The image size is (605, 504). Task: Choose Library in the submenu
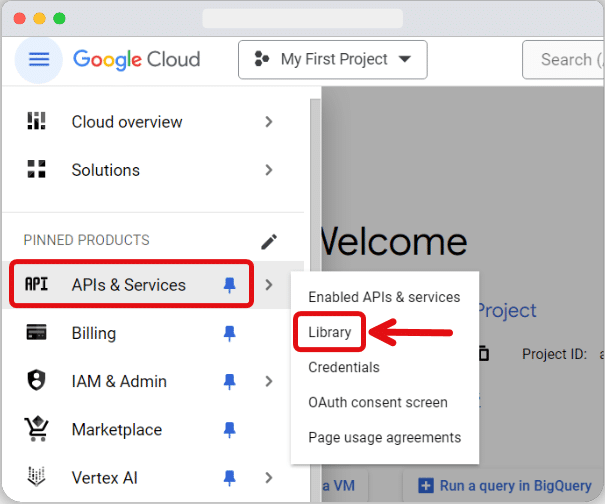click(330, 332)
